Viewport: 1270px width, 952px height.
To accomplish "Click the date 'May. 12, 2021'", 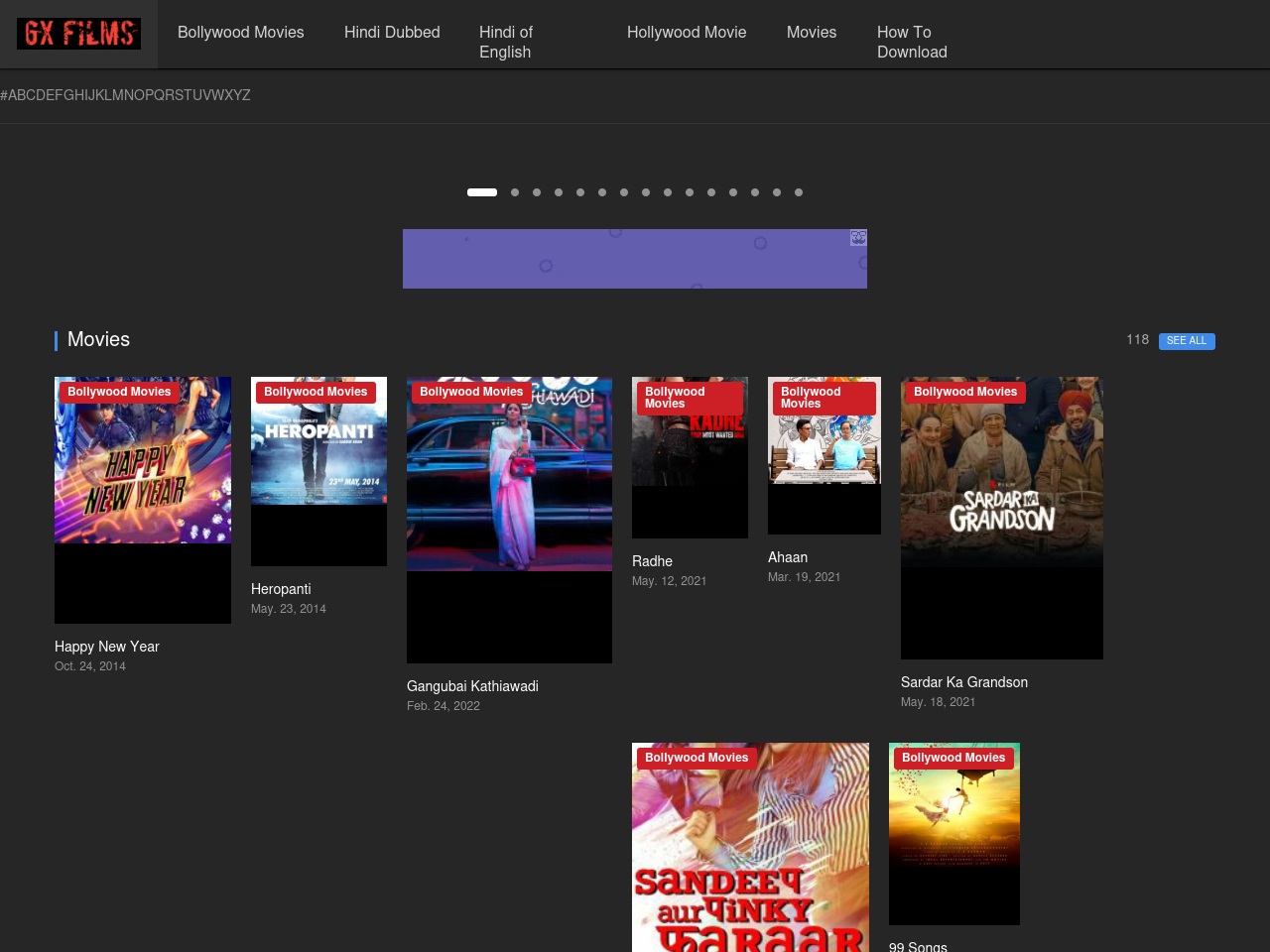I will (x=670, y=581).
